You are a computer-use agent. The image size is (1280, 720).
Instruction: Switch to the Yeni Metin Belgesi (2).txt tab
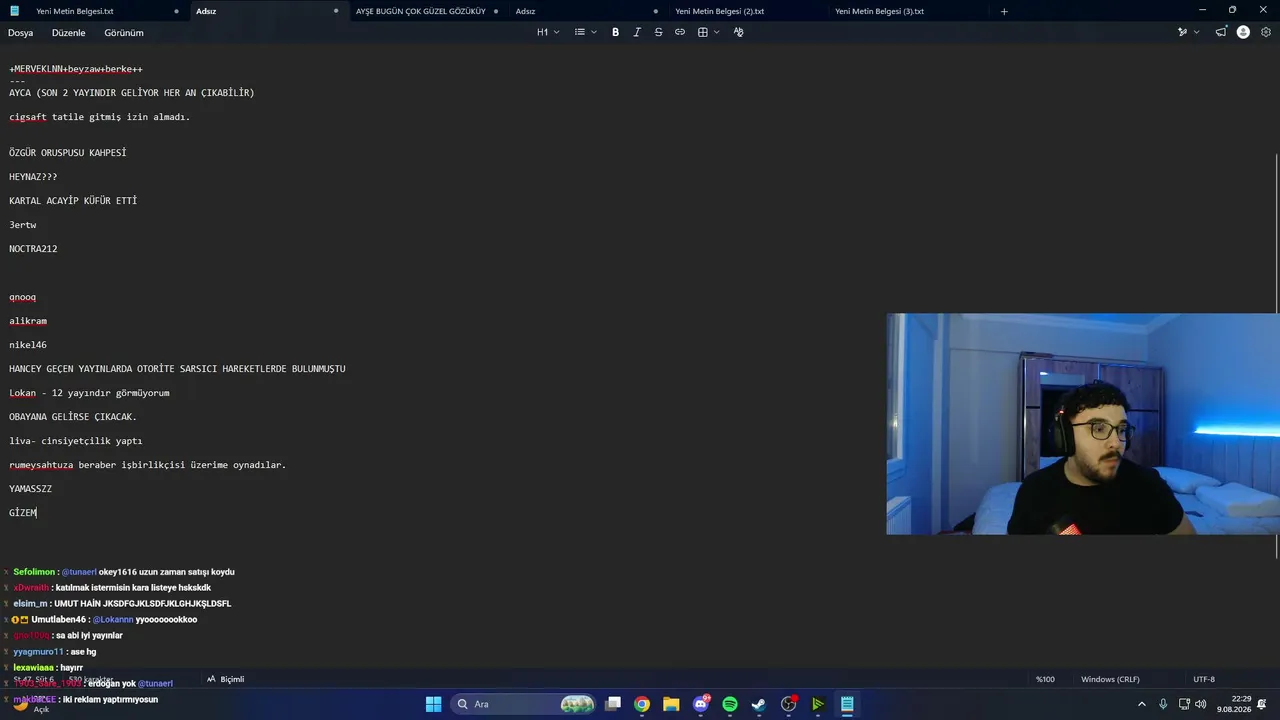(746, 11)
